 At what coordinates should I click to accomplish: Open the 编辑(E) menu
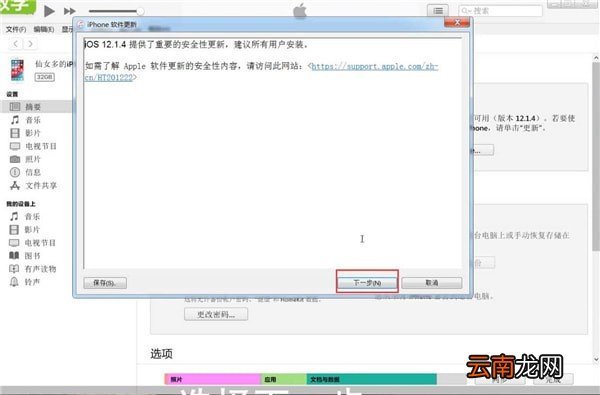(44, 29)
